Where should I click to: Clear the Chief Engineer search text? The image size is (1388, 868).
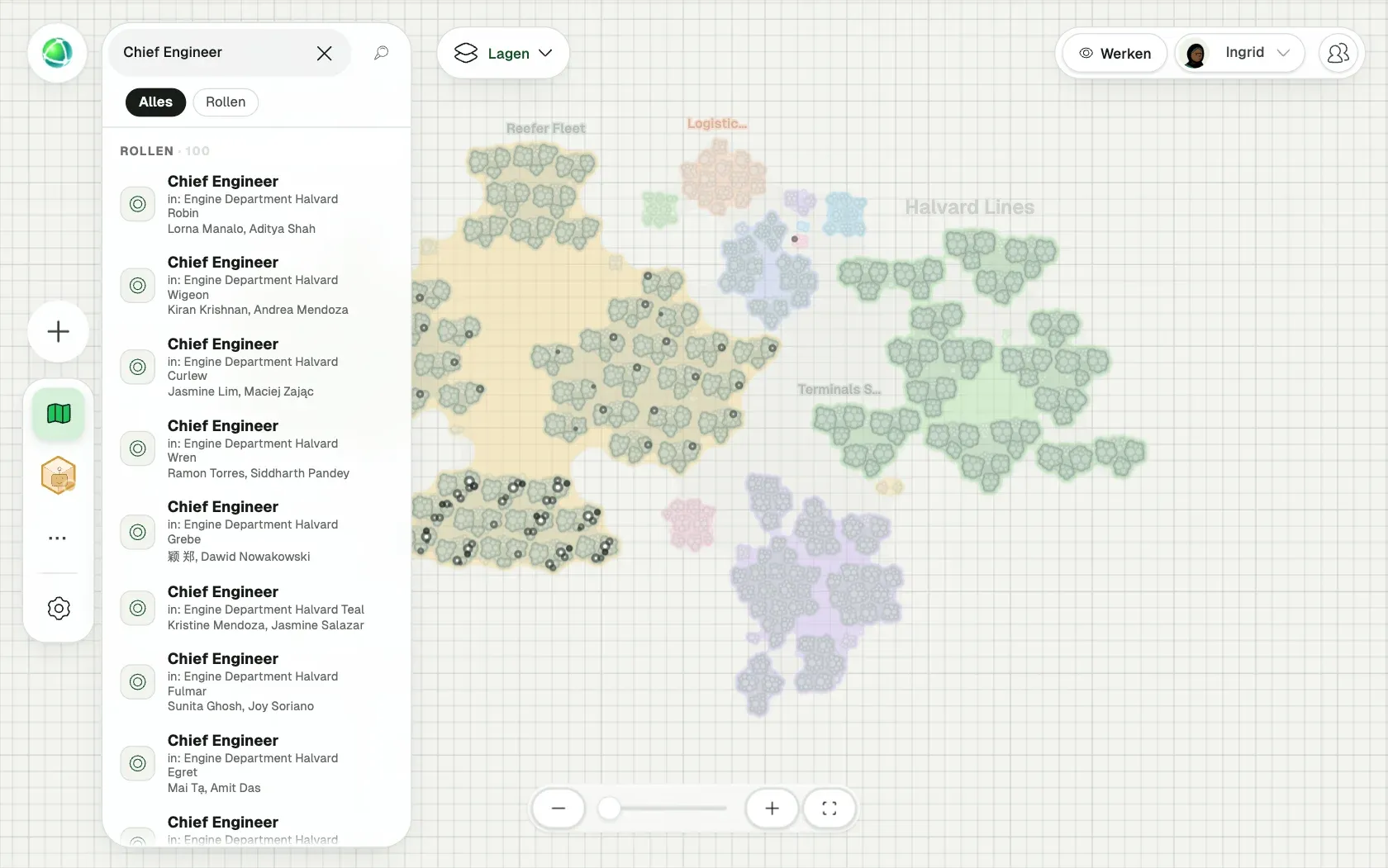click(x=324, y=53)
